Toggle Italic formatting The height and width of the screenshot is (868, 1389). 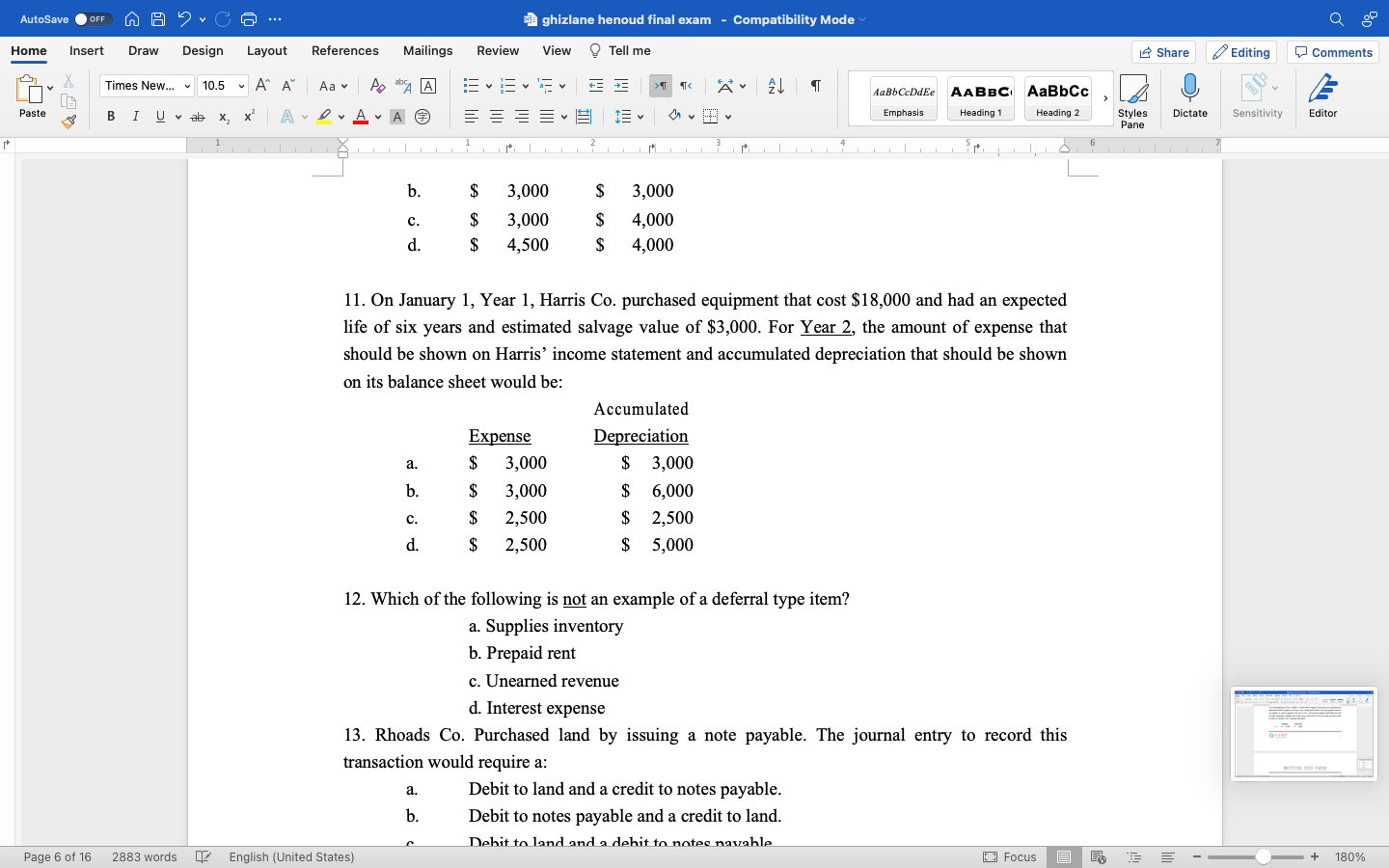coord(135,117)
